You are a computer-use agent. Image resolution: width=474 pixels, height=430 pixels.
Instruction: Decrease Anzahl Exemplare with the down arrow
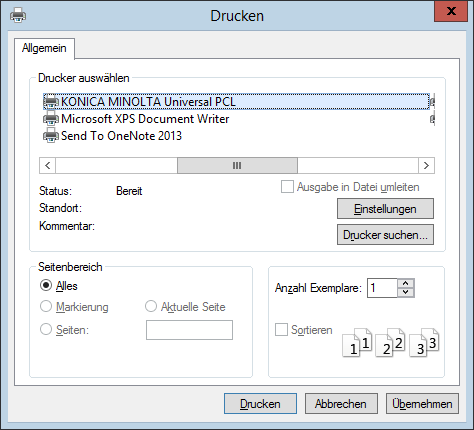pyautogui.click(x=405, y=292)
